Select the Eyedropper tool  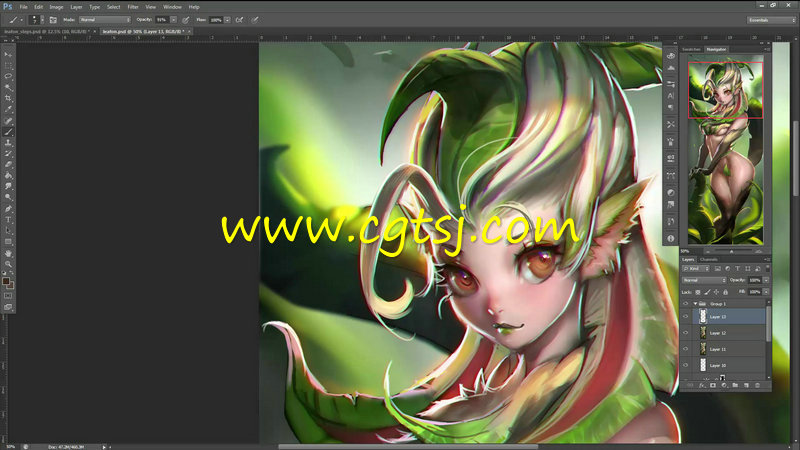click(x=8, y=109)
